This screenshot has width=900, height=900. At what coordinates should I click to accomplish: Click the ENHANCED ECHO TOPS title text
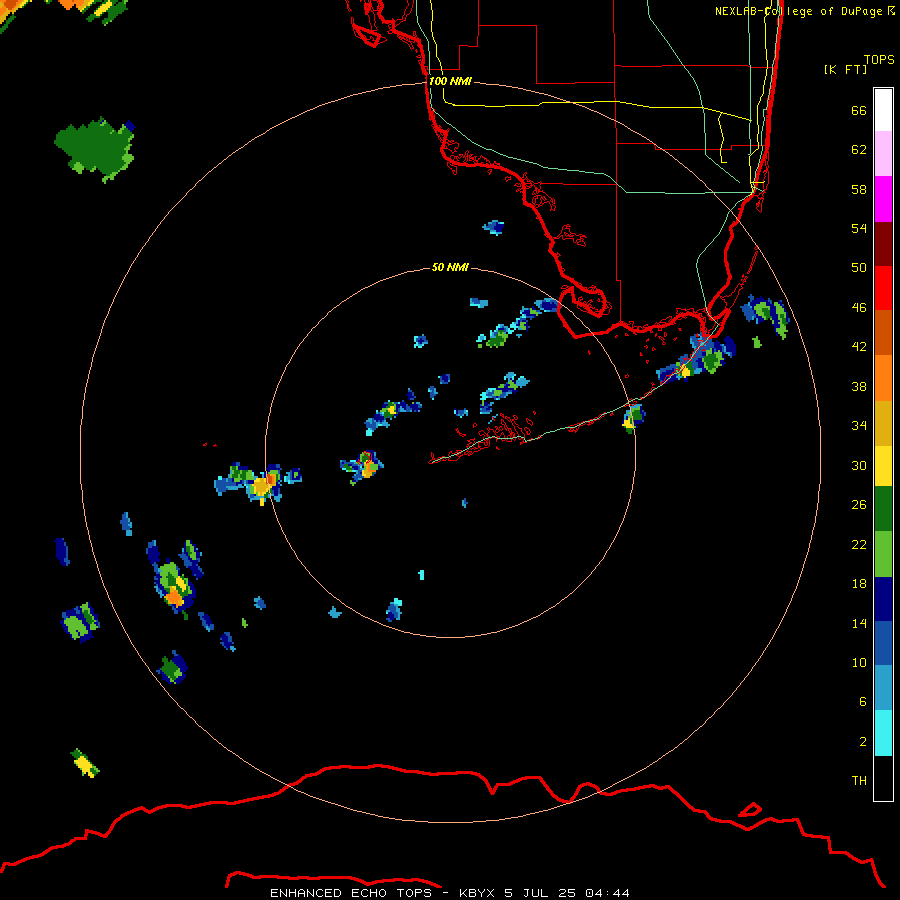(x=351, y=893)
